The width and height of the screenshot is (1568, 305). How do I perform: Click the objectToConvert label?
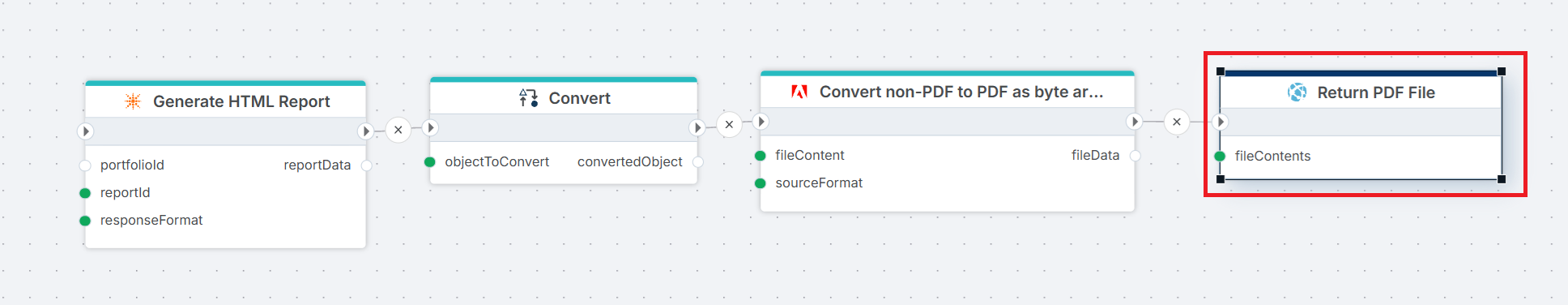click(496, 161)
